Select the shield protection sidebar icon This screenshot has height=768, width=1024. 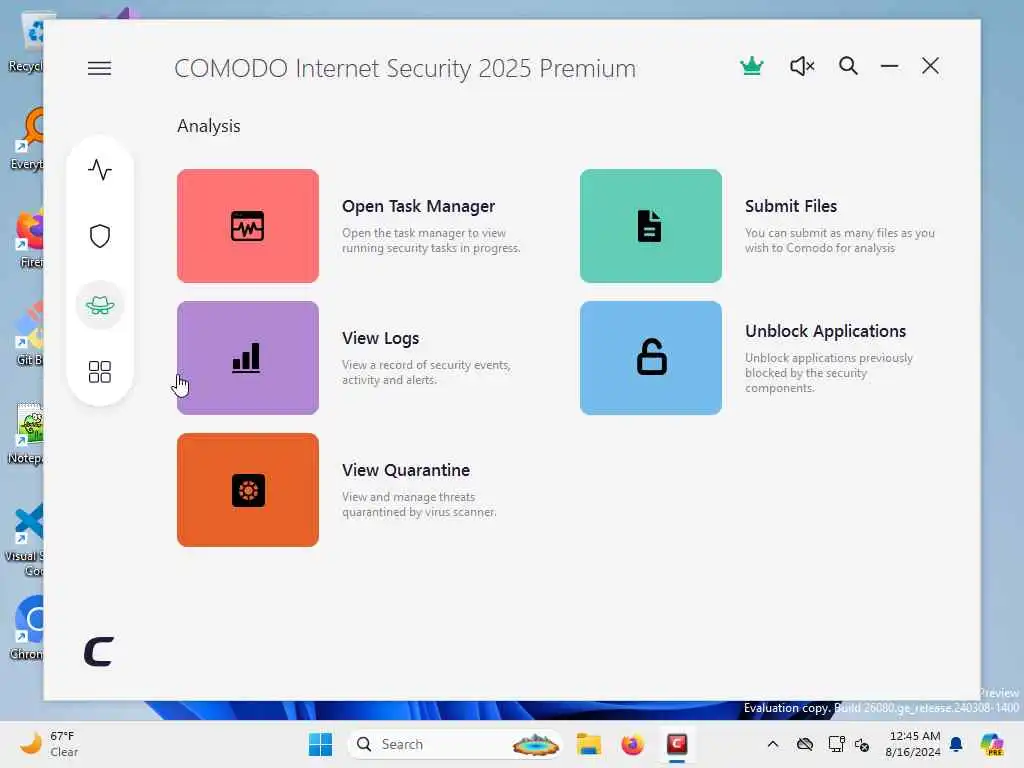(x=100, y=236)
